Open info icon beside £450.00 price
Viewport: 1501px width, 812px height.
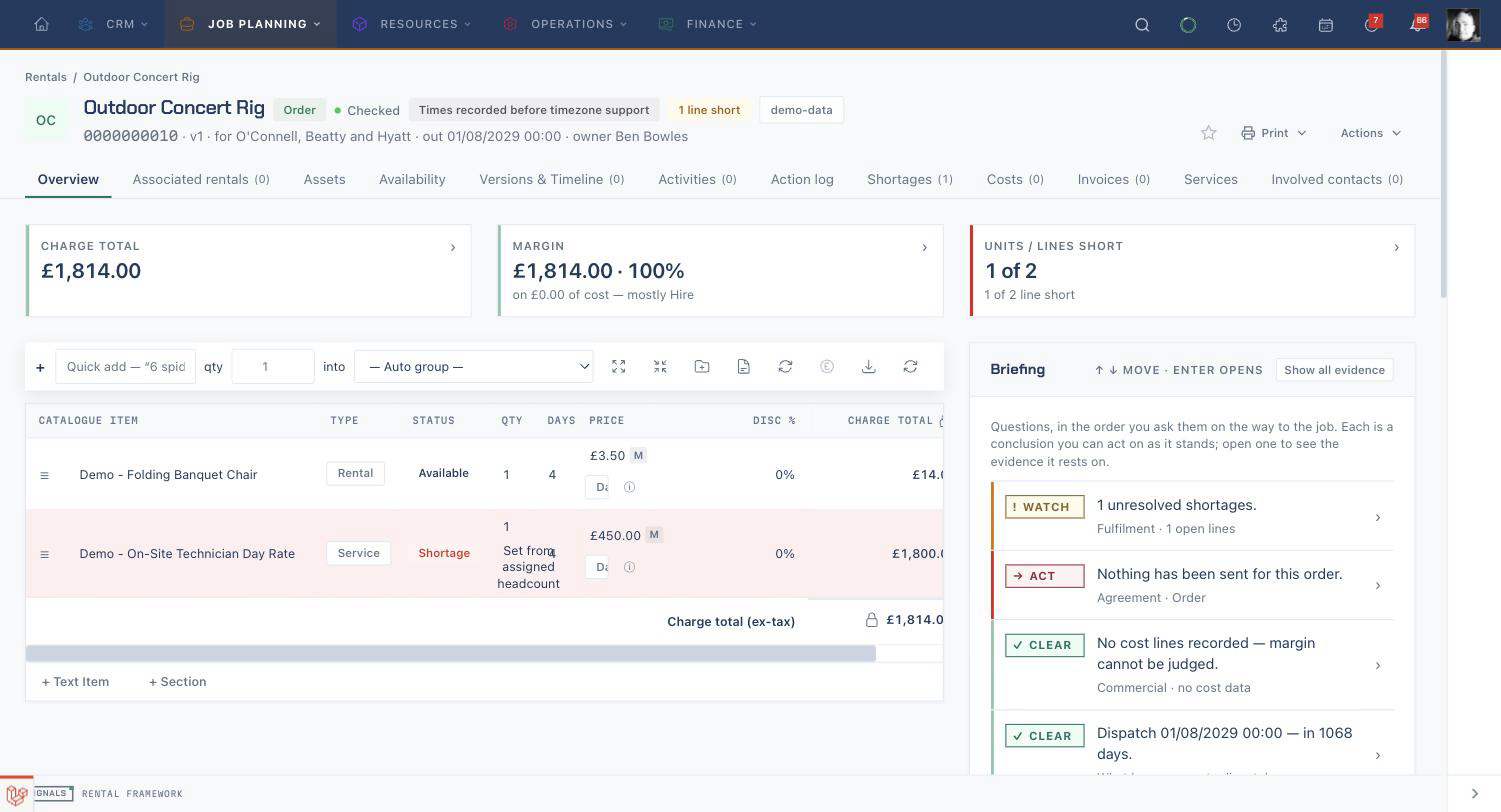(x=629, y=567)
